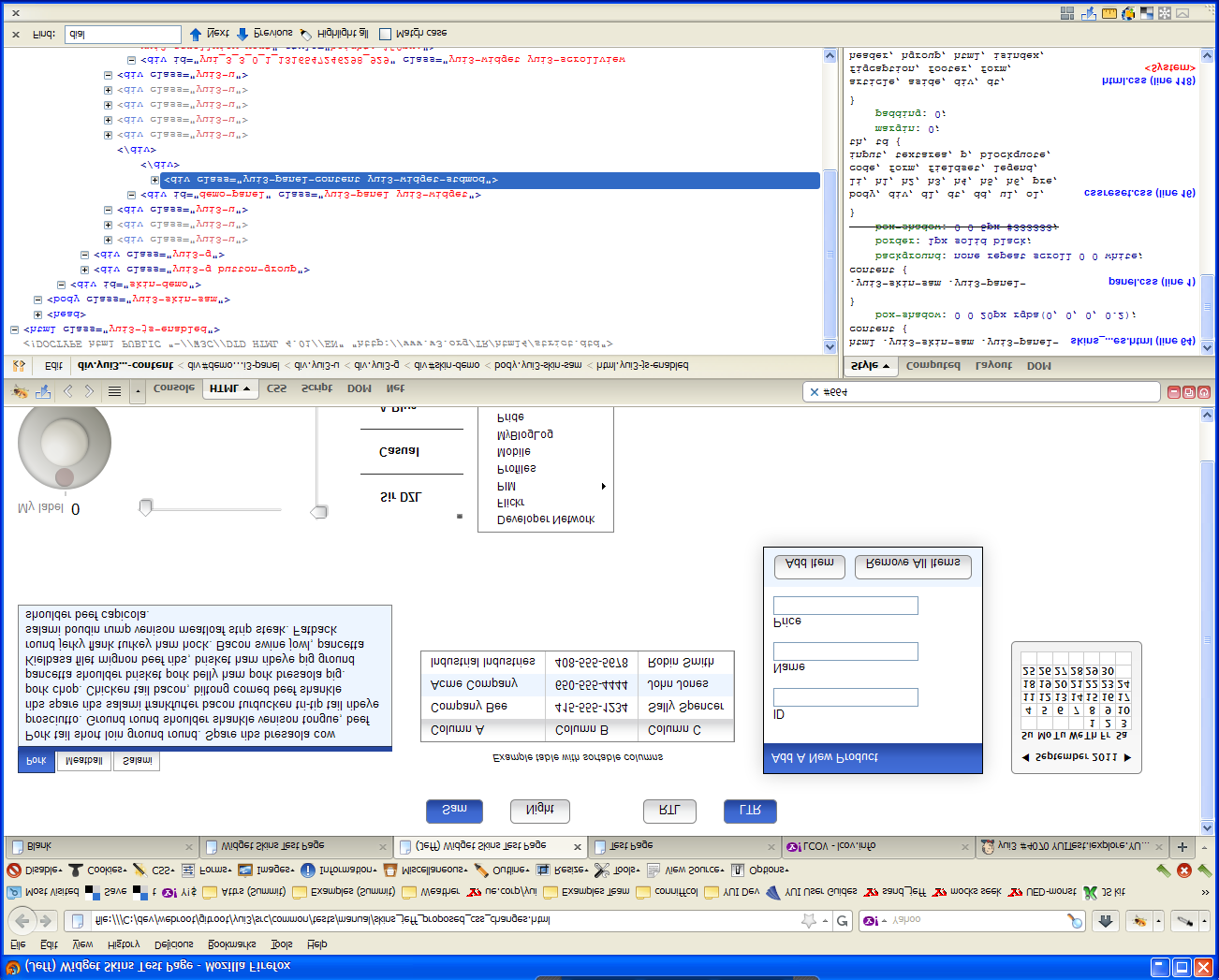Collapse the div id demo-panel node
Viewport: 1219px width, 980px height.
click(x=131, y=195)
